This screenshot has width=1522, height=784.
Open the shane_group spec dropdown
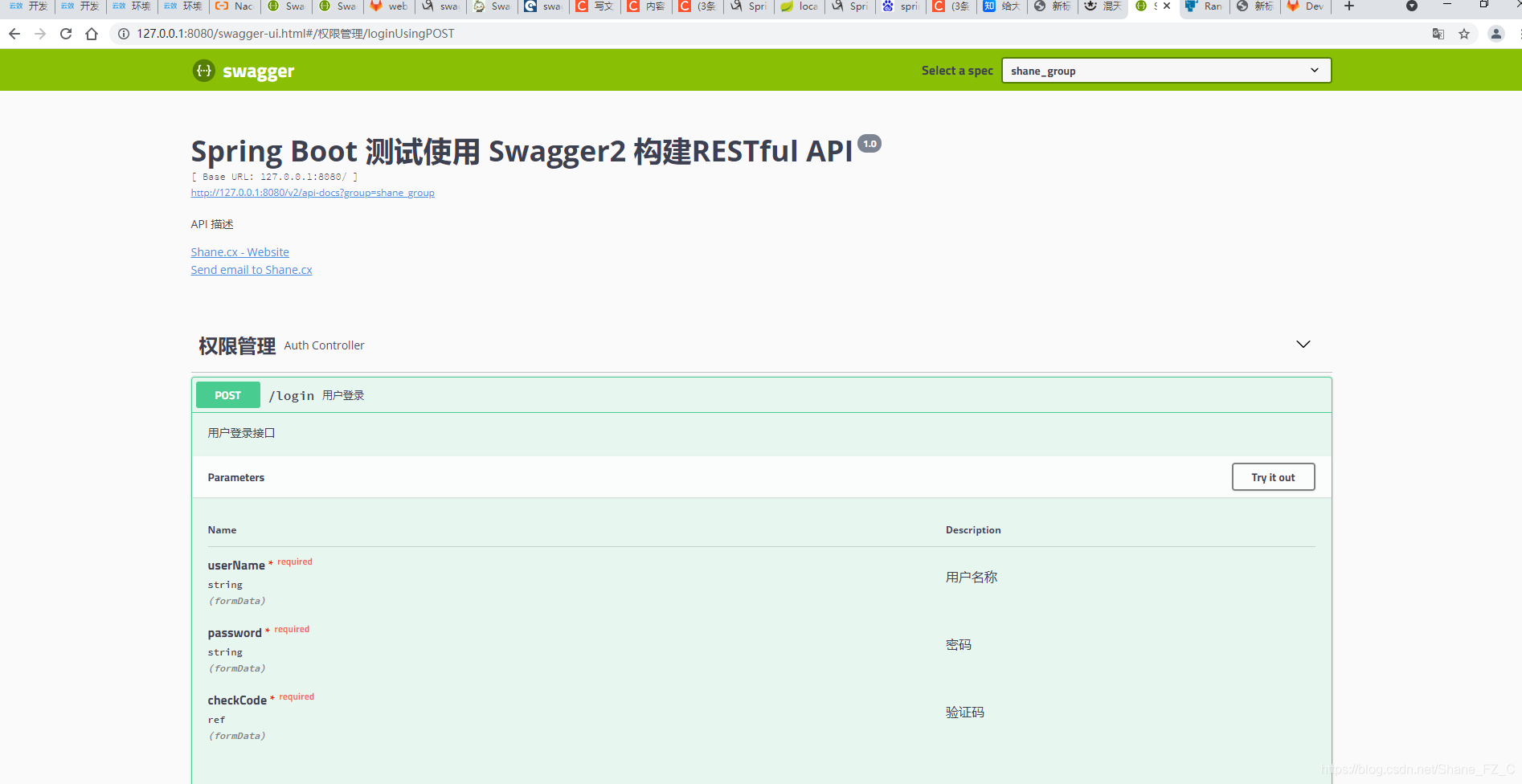pos(1166,71)
